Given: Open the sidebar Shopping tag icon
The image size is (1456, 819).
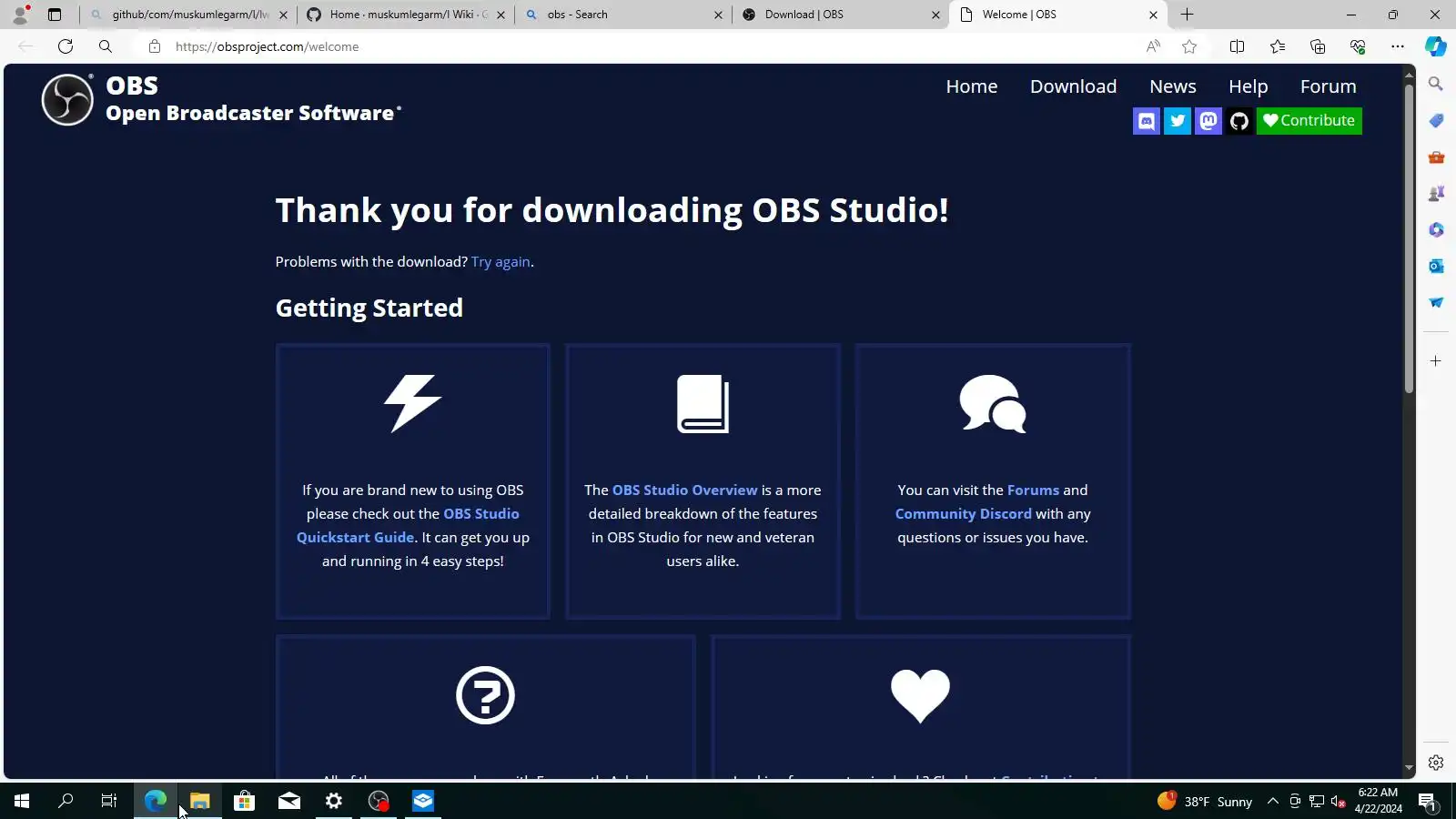Looking at the screenshot, I should (1436, 120).
